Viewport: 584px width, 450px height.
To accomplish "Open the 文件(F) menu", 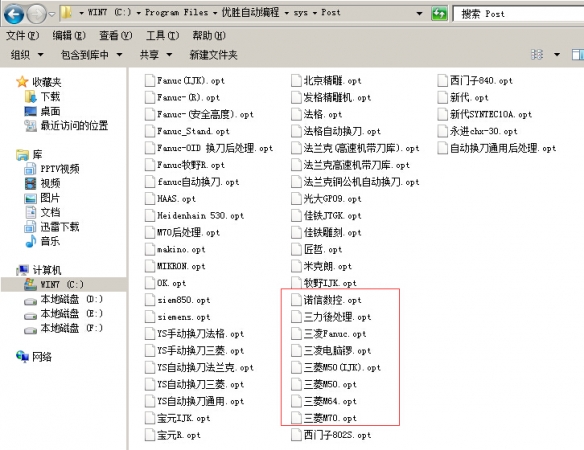I will pyautogui.click(x=23, y=35).
